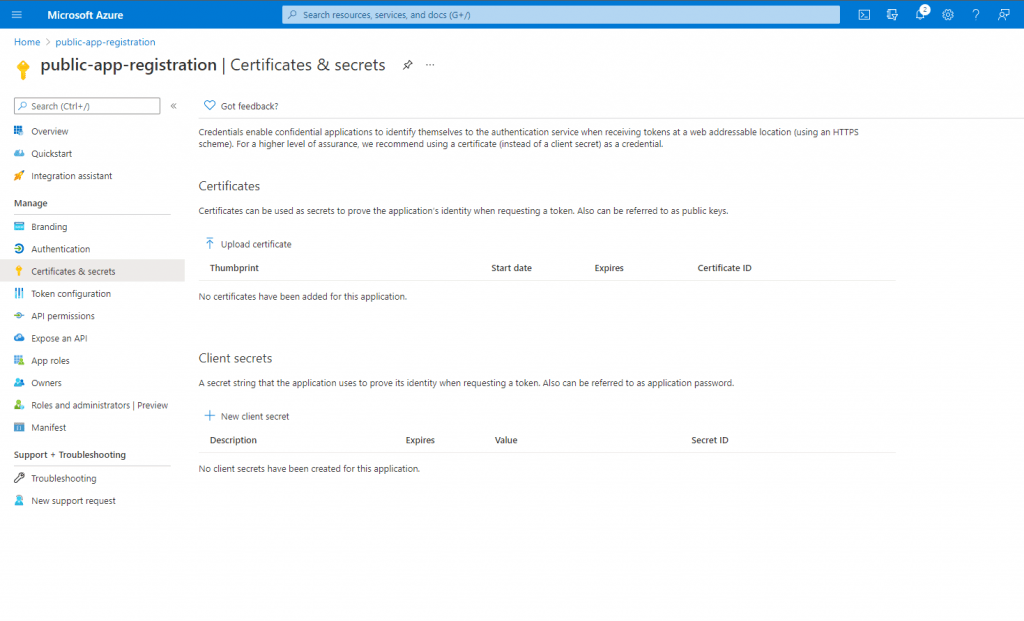Image resolution: width=1024 pixels, height=621 pixels.
Task: Pin the Certificates & secrets blade
Action: [x=407, y=65]
